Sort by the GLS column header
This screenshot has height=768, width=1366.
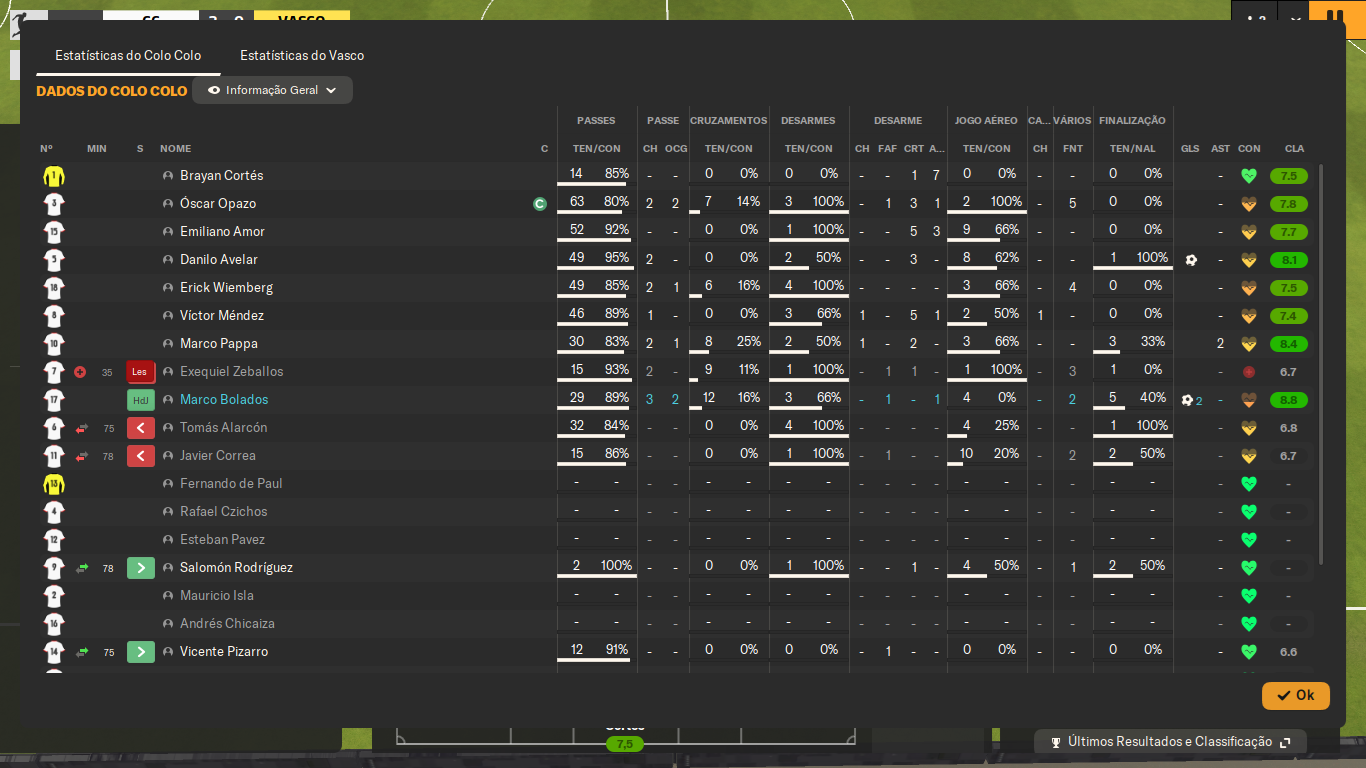pyautogui.click(x=1190, y=149)
